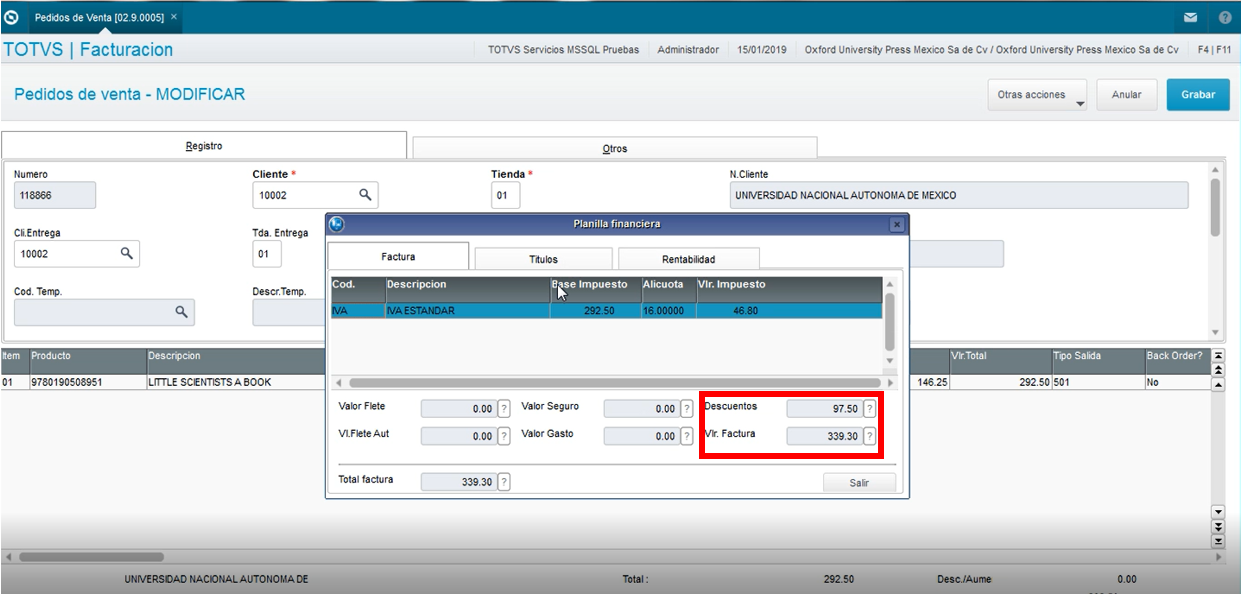Screen dimensions: 1242x596
Task: Click the Cli.Entrega input field
Action: point(76,254)
